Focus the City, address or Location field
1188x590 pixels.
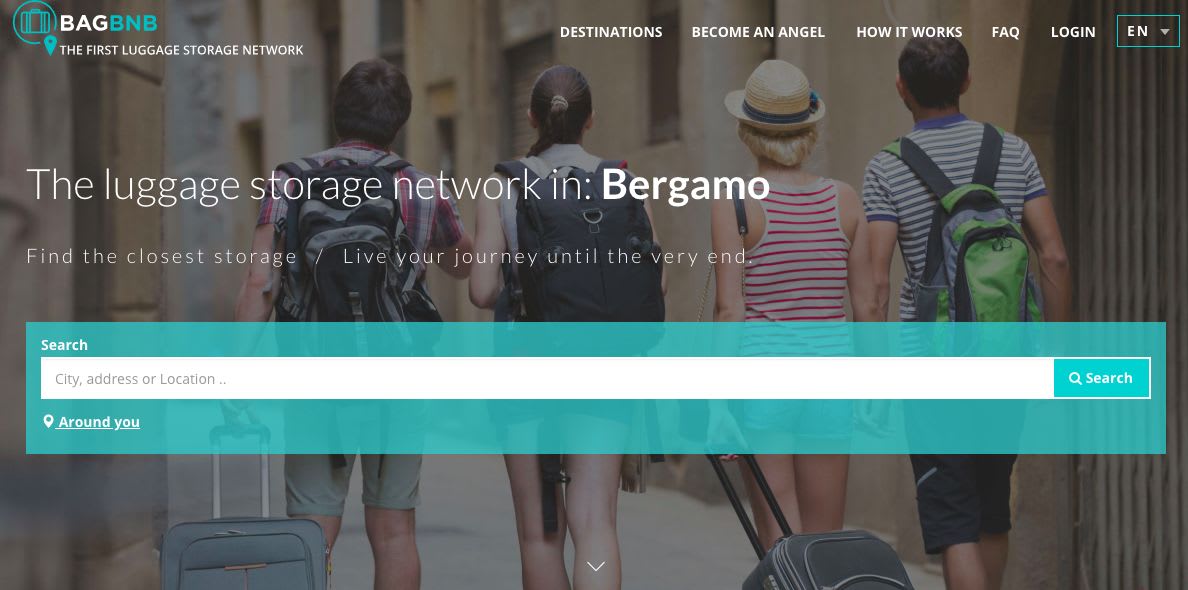pos(547,378)
